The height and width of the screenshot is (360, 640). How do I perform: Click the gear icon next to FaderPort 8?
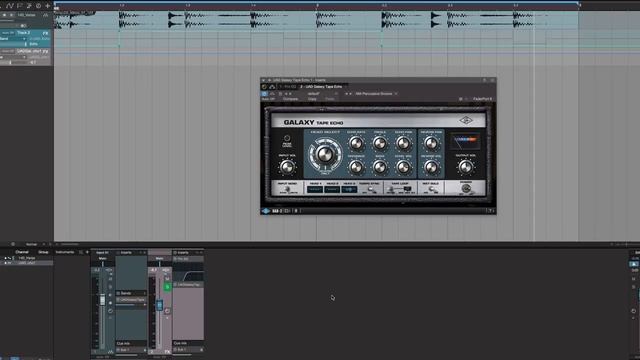tap(461, 99)
